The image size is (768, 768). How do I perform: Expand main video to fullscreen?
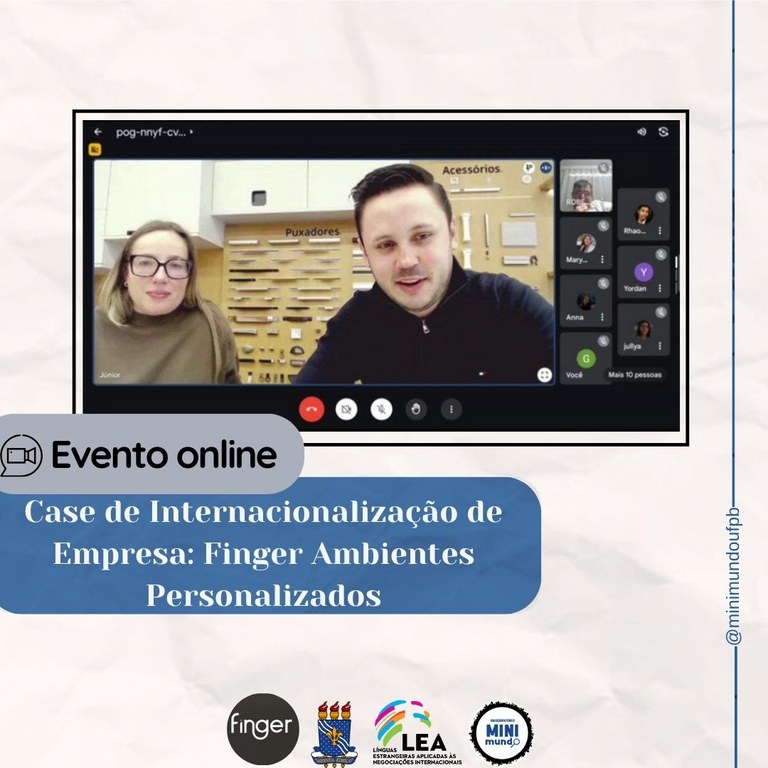click(x=544, y=374)
